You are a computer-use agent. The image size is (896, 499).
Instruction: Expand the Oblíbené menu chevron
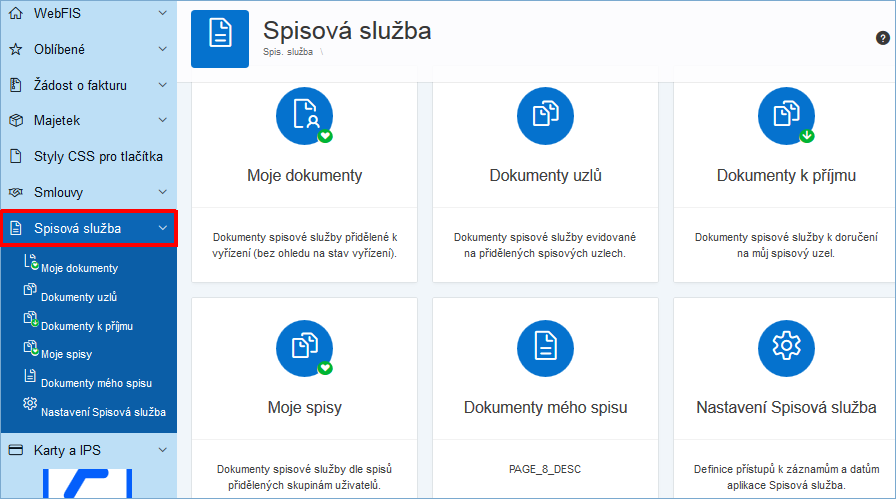(162, 49)
